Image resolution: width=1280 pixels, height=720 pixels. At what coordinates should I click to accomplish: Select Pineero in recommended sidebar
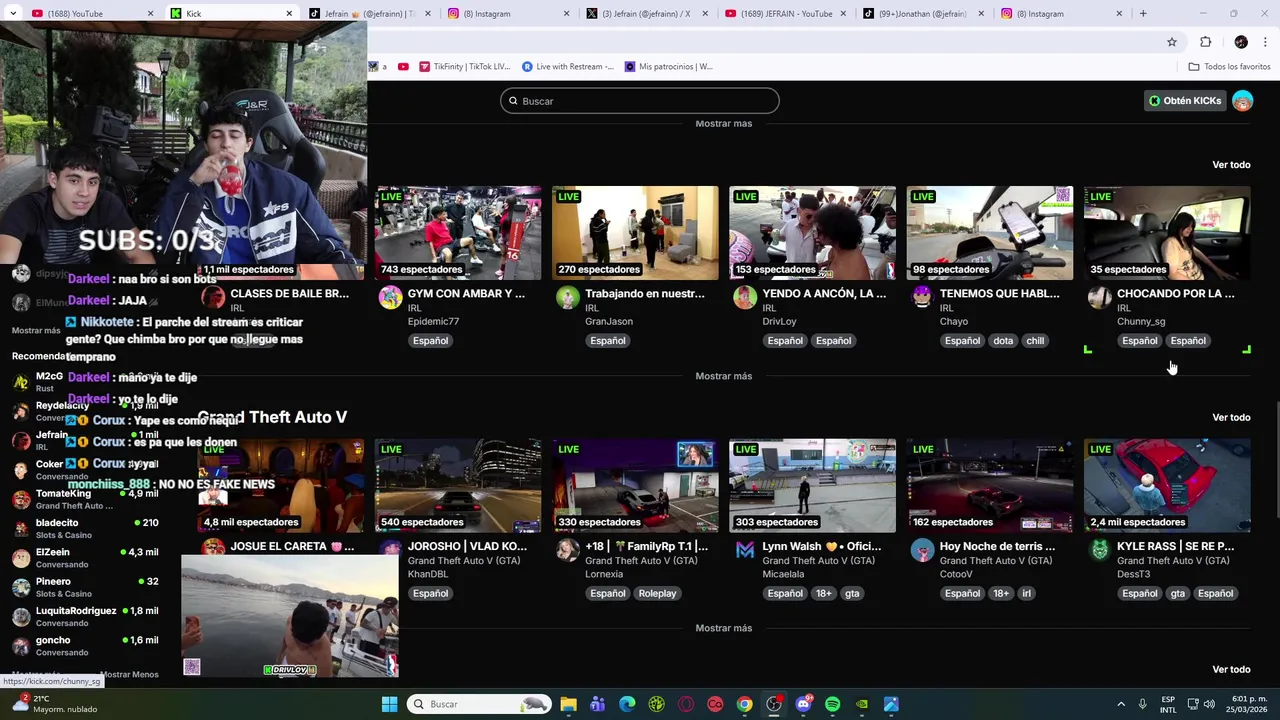pos(85,587)
